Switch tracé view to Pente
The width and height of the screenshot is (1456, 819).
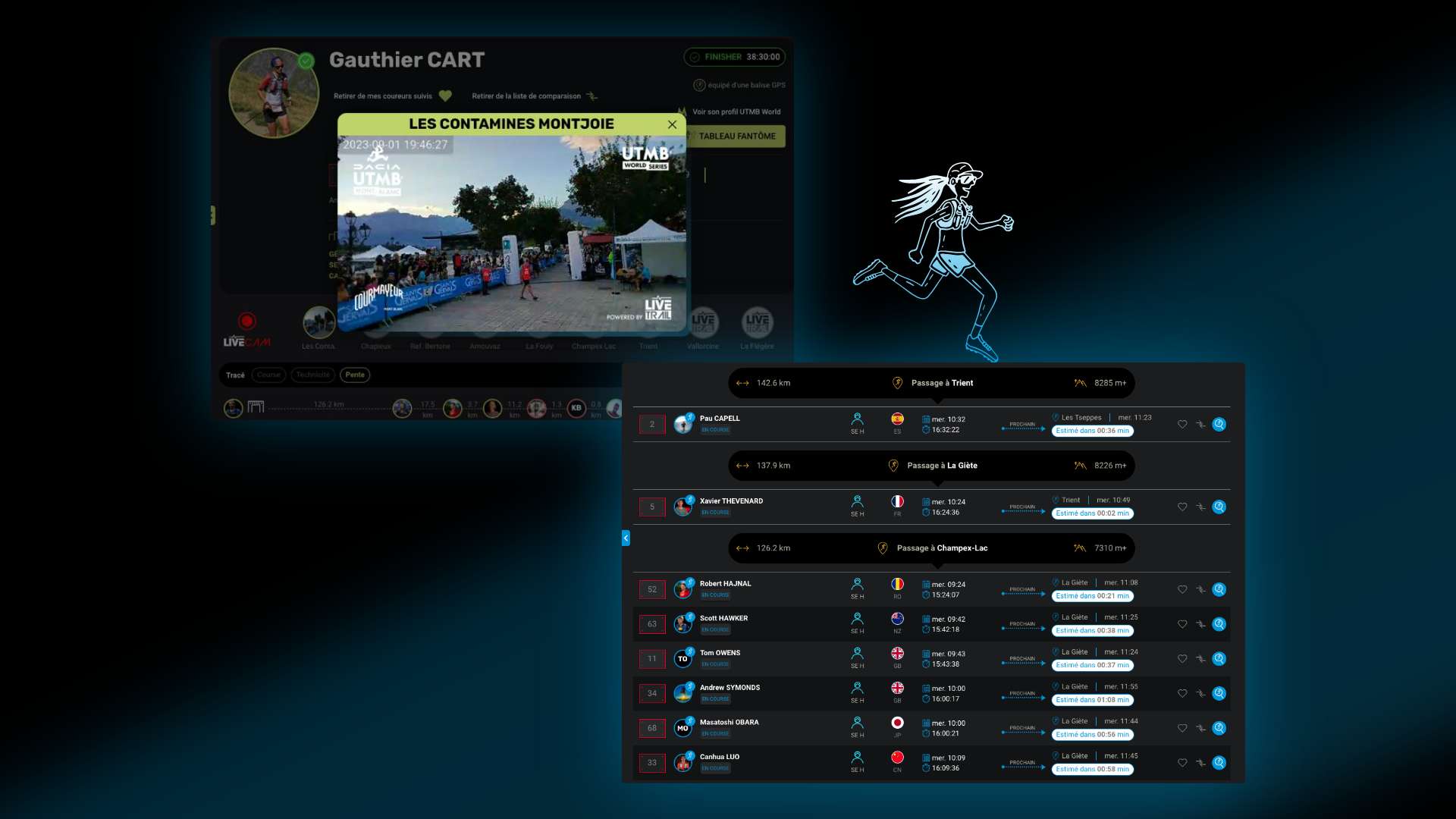(355, 375)
